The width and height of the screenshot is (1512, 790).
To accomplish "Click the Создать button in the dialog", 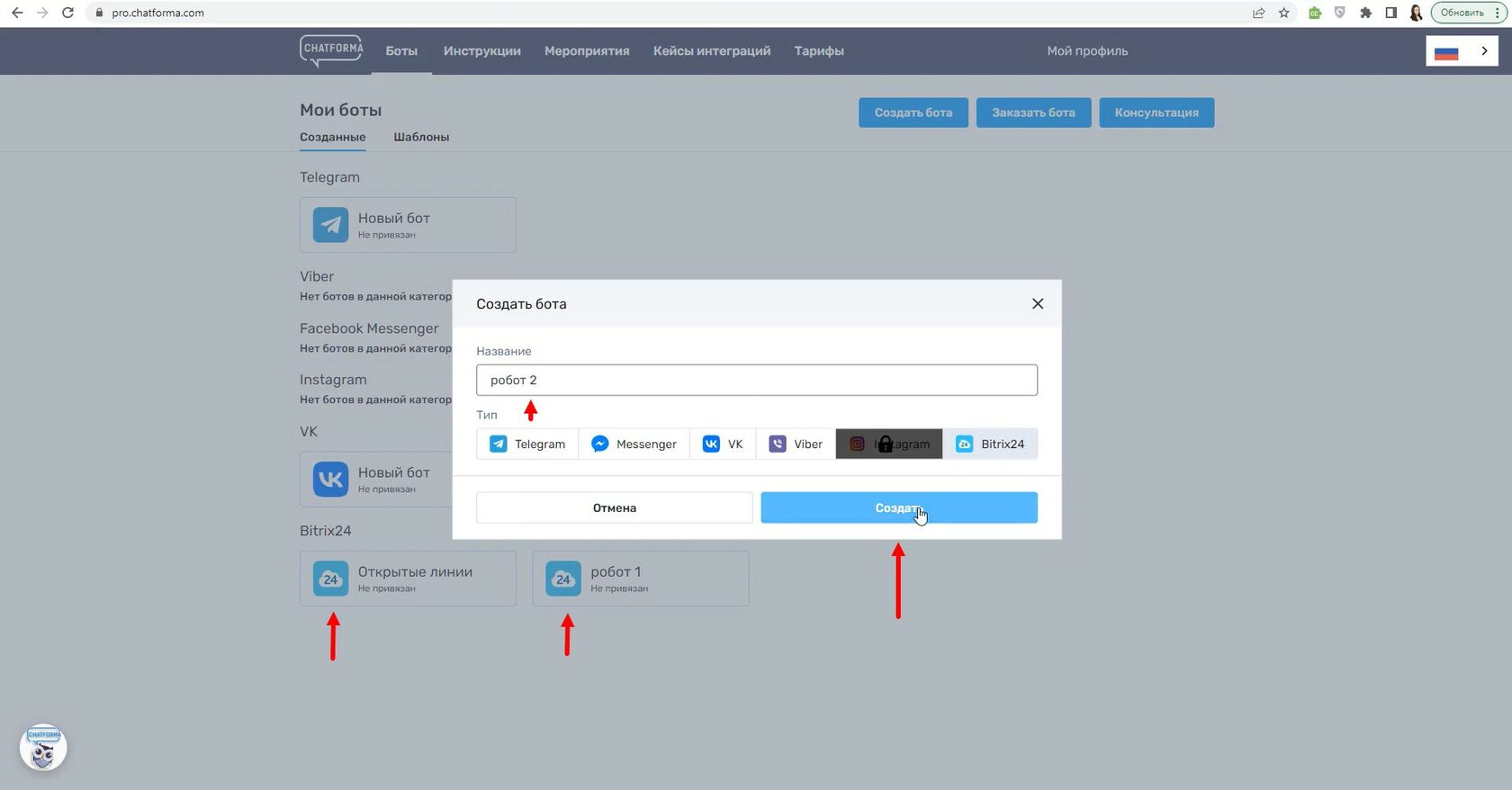I will (x=899, y=507).
